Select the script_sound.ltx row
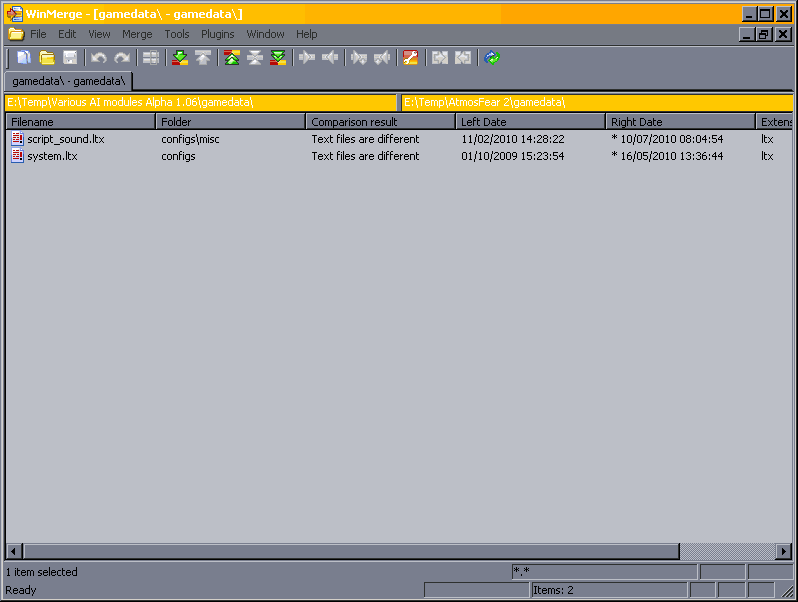Screen dimensions: 798x602 (400, 139)
